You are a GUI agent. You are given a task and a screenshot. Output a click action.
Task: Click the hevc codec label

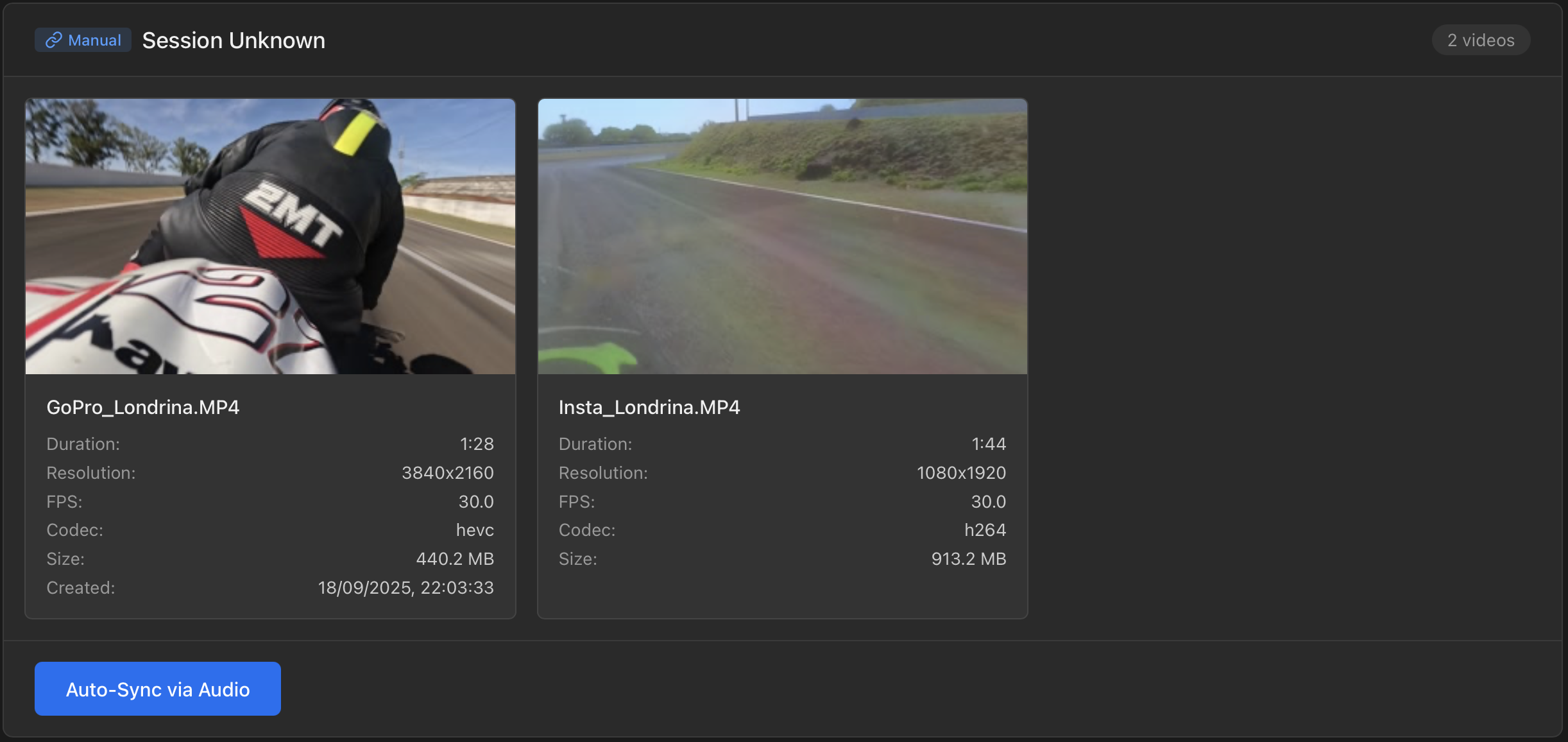[474, 530]
